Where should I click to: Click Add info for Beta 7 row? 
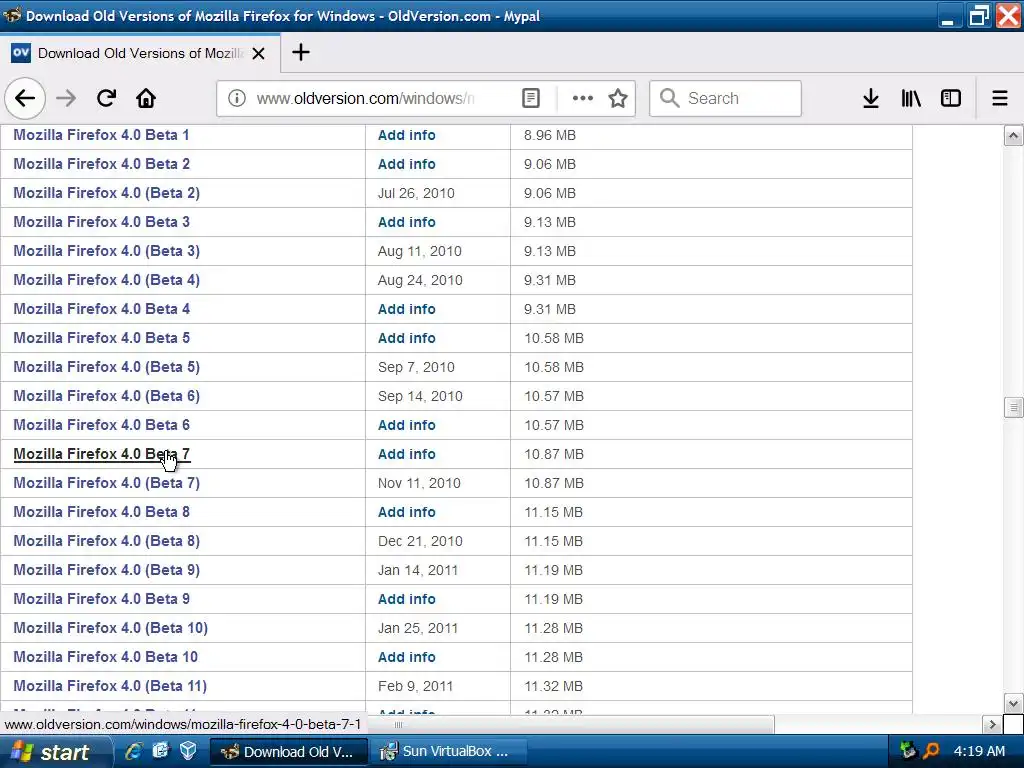coord(406,454)
